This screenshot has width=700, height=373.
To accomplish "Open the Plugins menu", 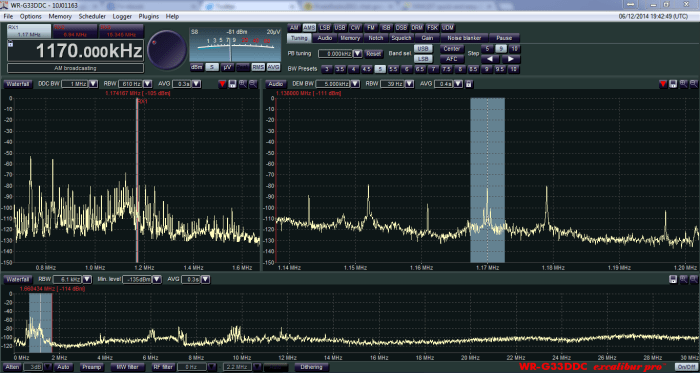I will coord(149,17).
